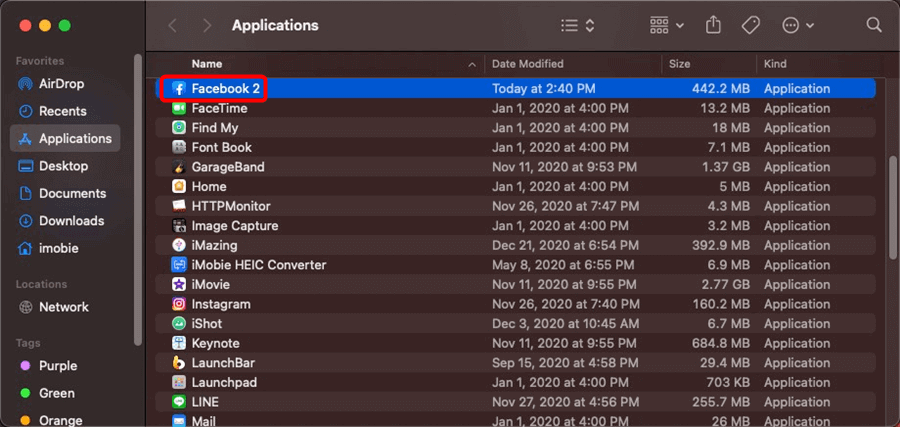Screen dimensions: 900x427
Task: Click "Nov 27, 2020 at 4:56 PM"
Action: 565,402
